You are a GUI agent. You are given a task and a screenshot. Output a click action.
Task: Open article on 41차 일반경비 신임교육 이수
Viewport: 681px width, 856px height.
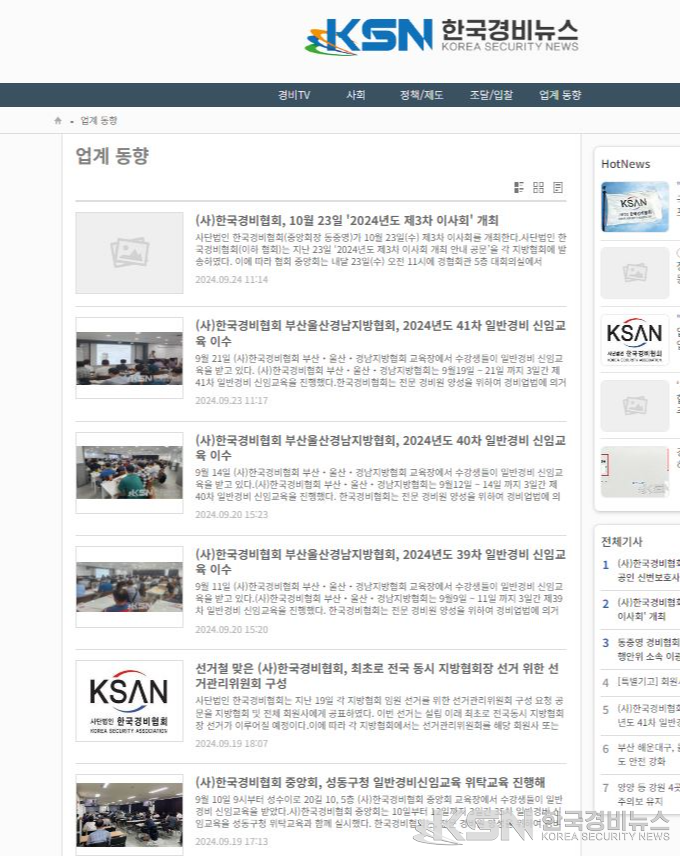tap(381, 333)
